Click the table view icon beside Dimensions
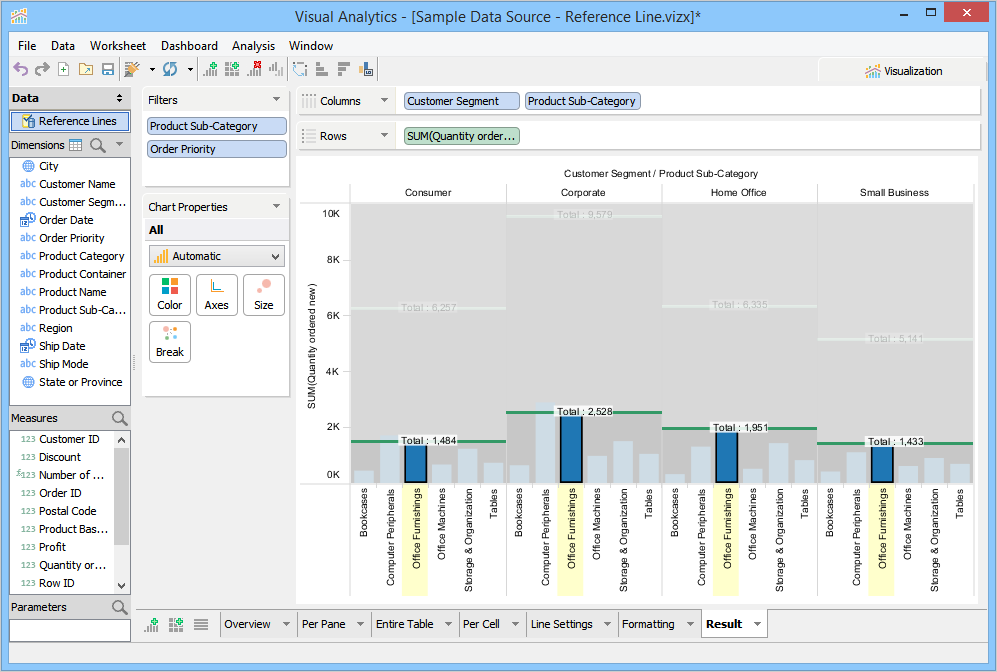997x672 pixels. click(76, 145)
